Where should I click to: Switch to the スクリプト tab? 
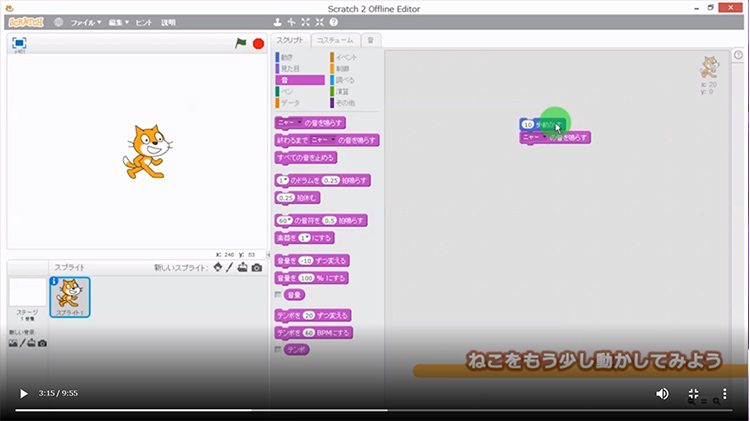tap(290, 40)
